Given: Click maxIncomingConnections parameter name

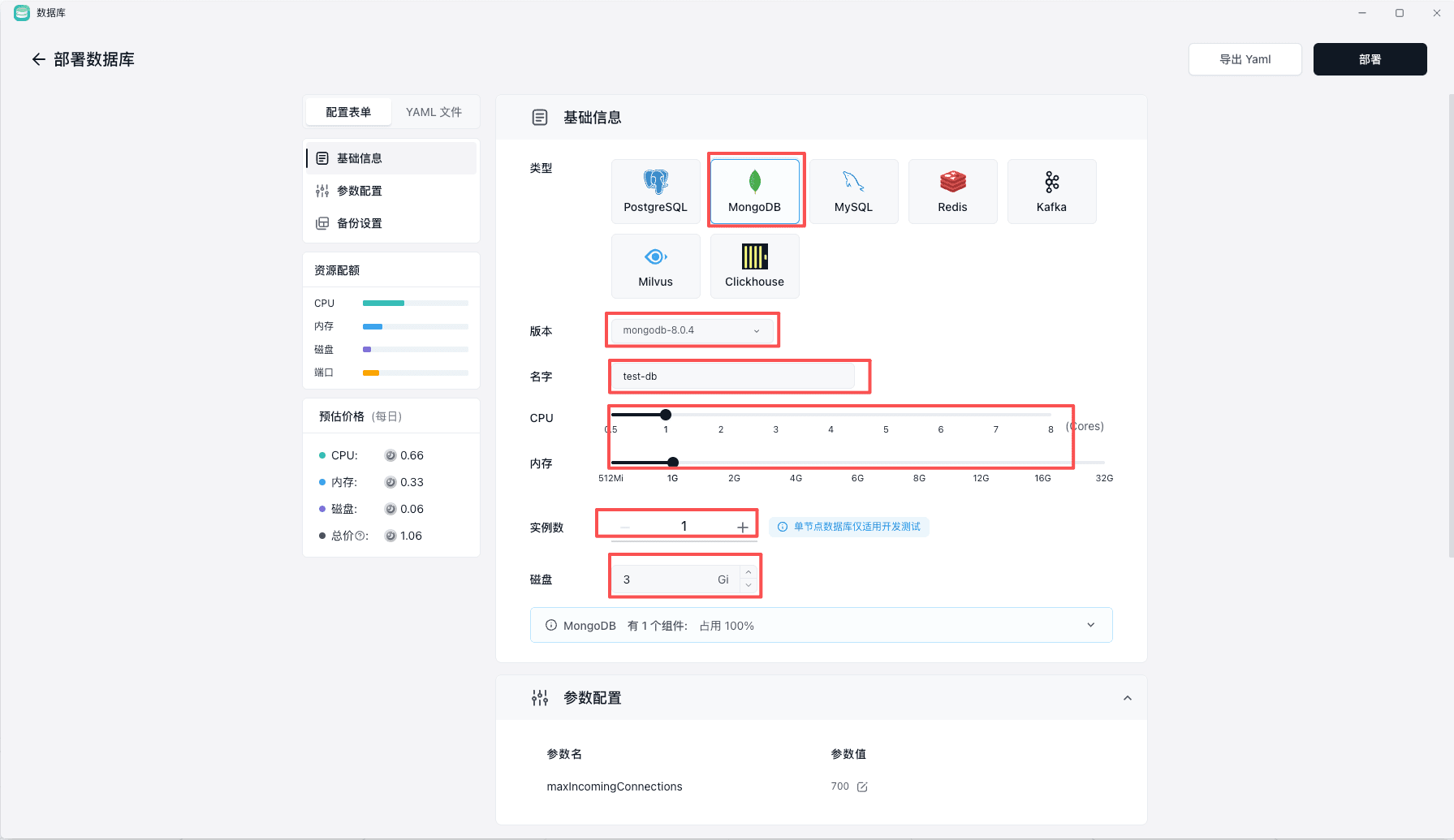Looking at the screenshot, I should click(614, 786).
